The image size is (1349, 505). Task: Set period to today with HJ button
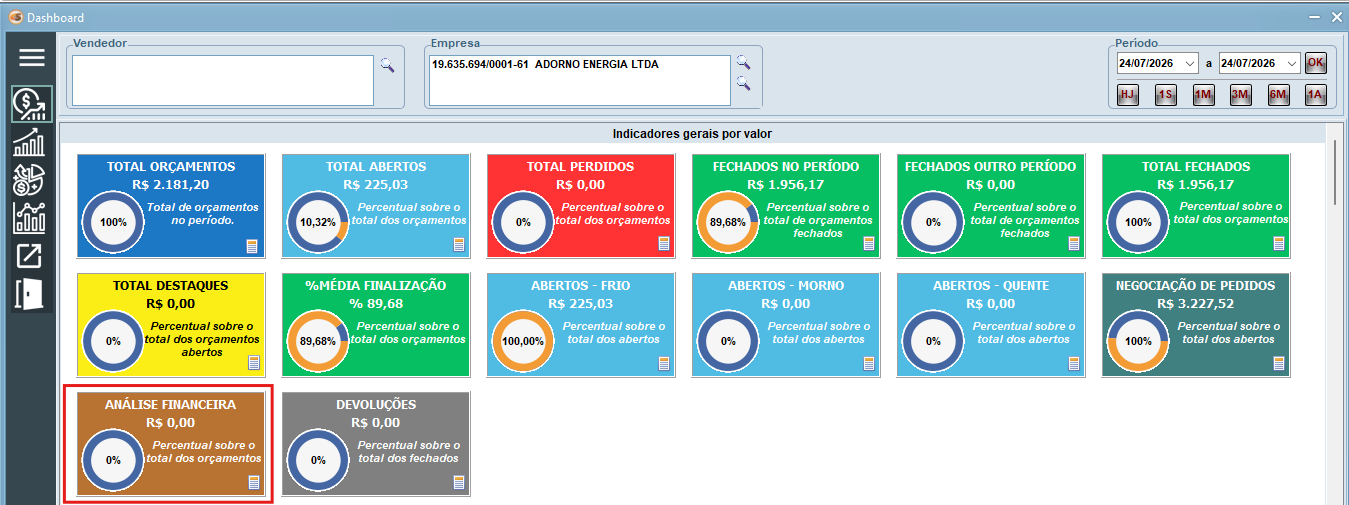coord(1128,95)
